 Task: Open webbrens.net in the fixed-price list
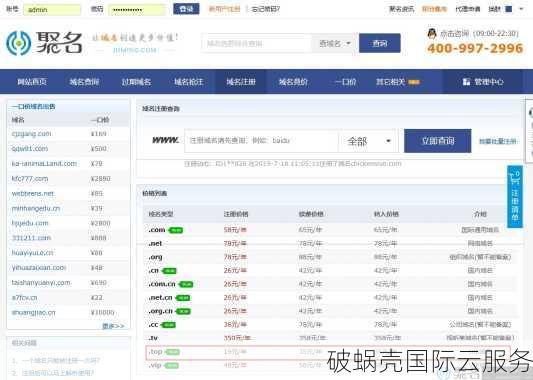click(x=33, y=193)
